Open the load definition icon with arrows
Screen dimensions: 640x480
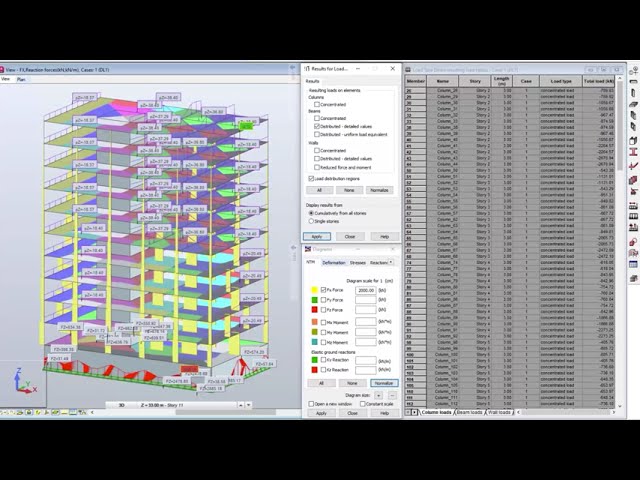[x=633, y=227]
